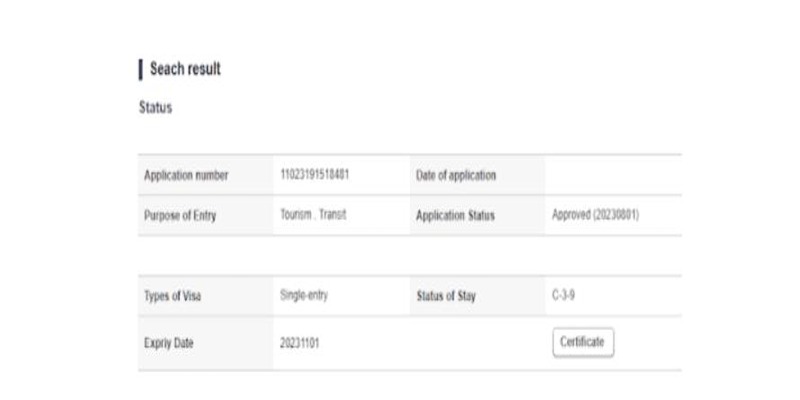Viewport: 800px width, 400px height.
Task: Click the Types of Visa label
Action: (x=173, y=297)
